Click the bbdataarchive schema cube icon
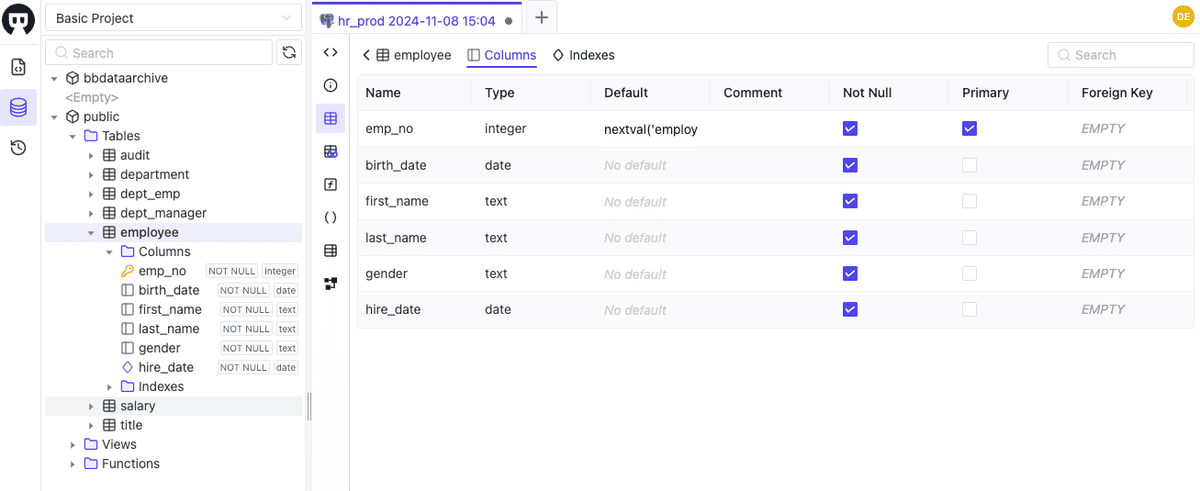 72,78
